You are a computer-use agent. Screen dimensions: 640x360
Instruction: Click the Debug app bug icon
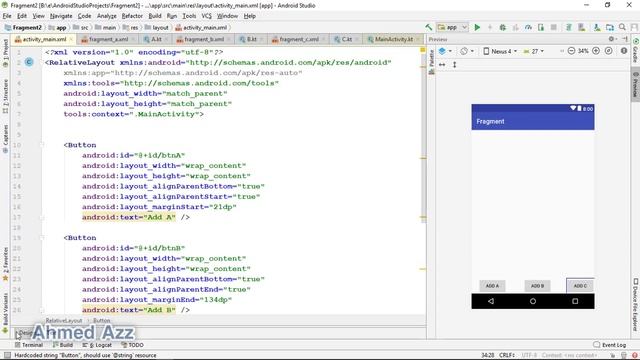pos(503,27)
